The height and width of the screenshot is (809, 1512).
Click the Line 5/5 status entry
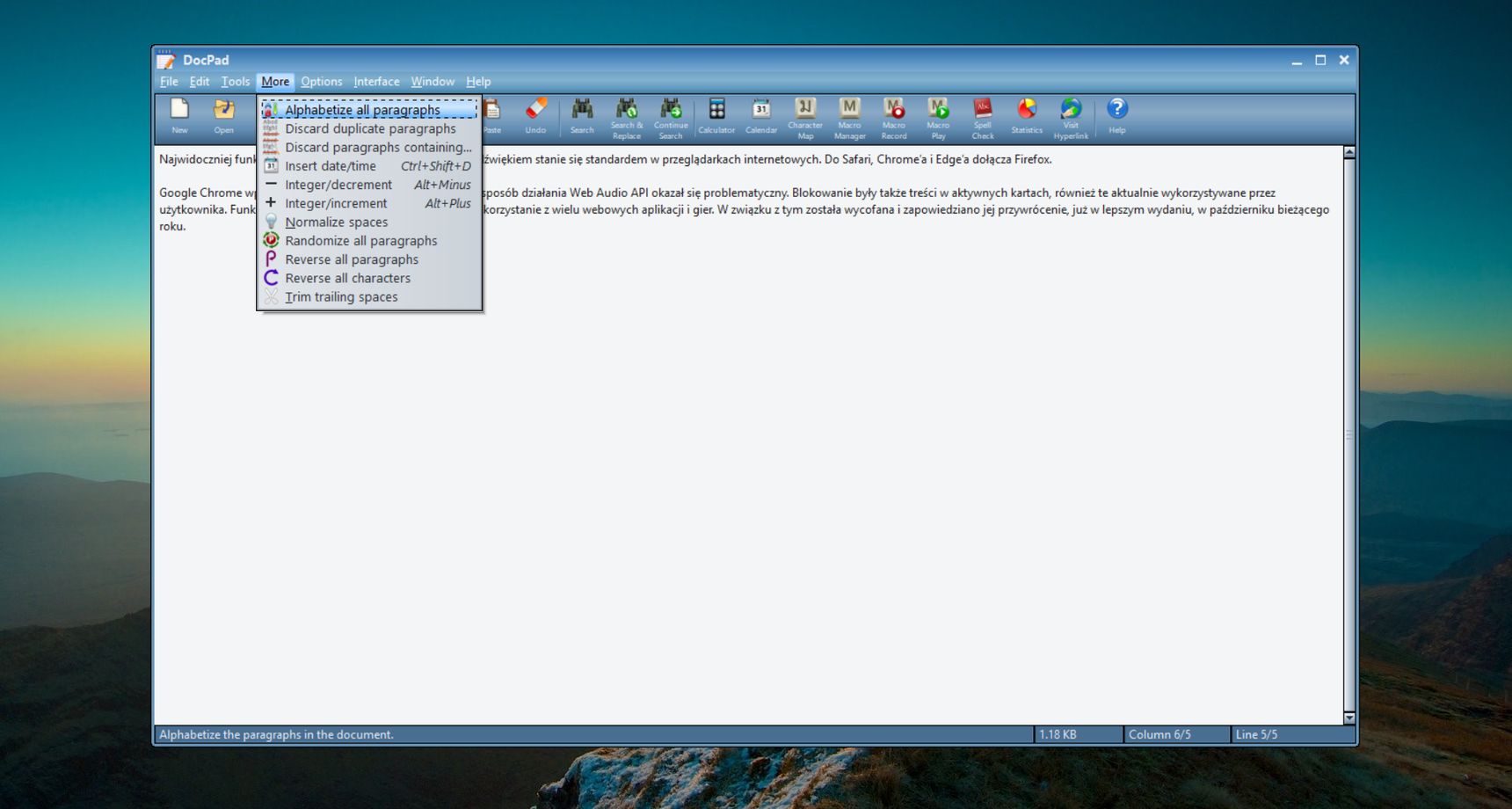click(x=1292, y=734)
